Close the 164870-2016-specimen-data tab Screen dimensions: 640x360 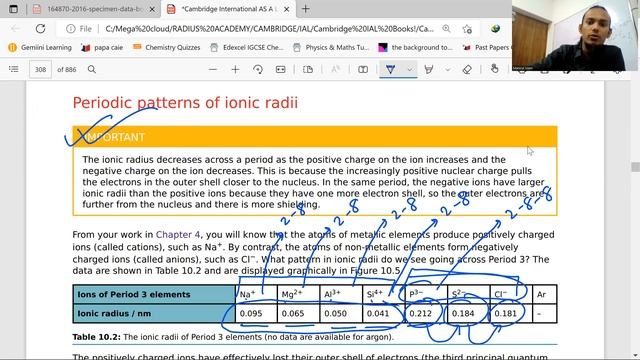pyautogui.click(x=152, y=9)
